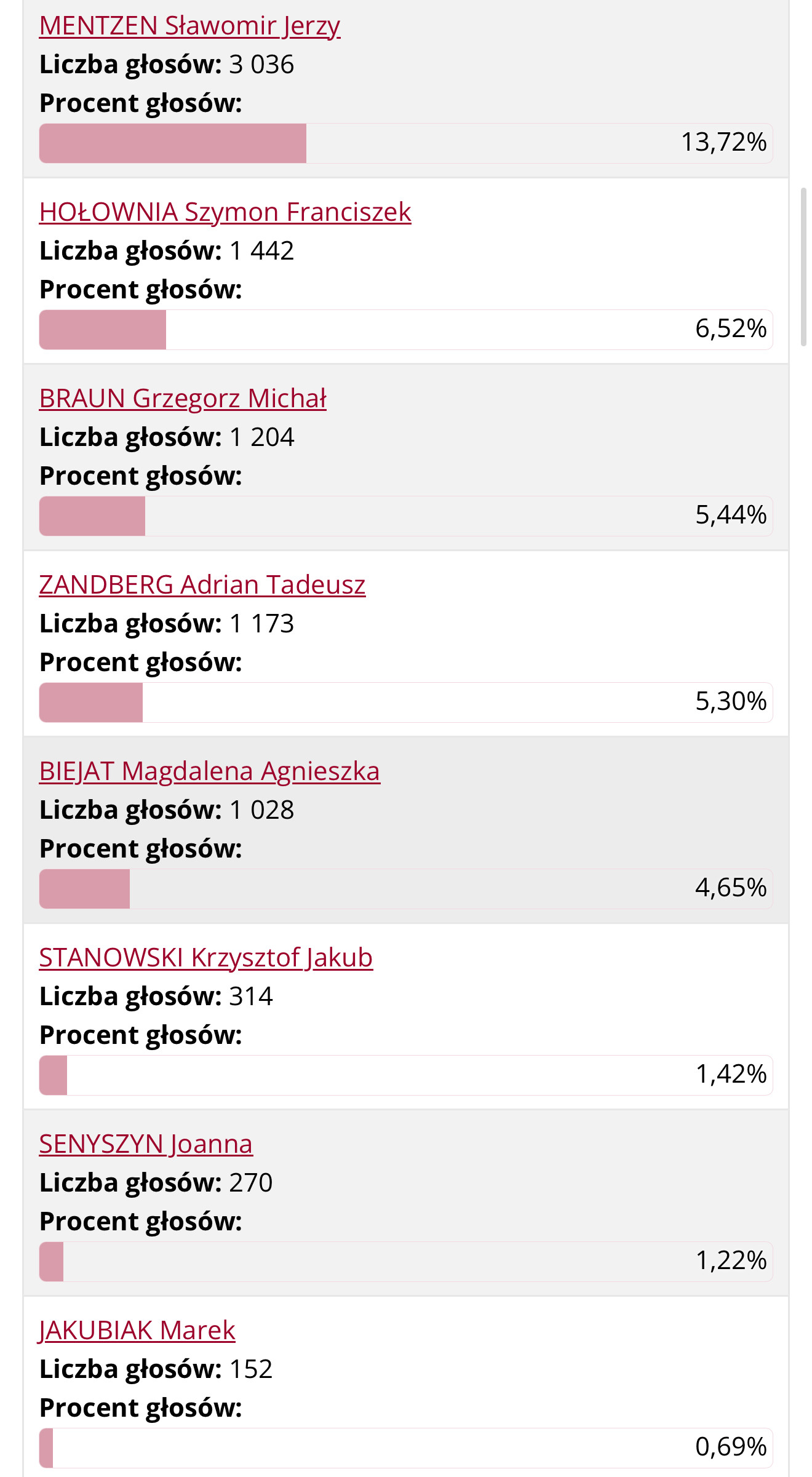Click the BRAUN Grzegorz Michał link
The width and height of the screenshot is (812, 1477).
pyautogui.click(x=183, y=399)
